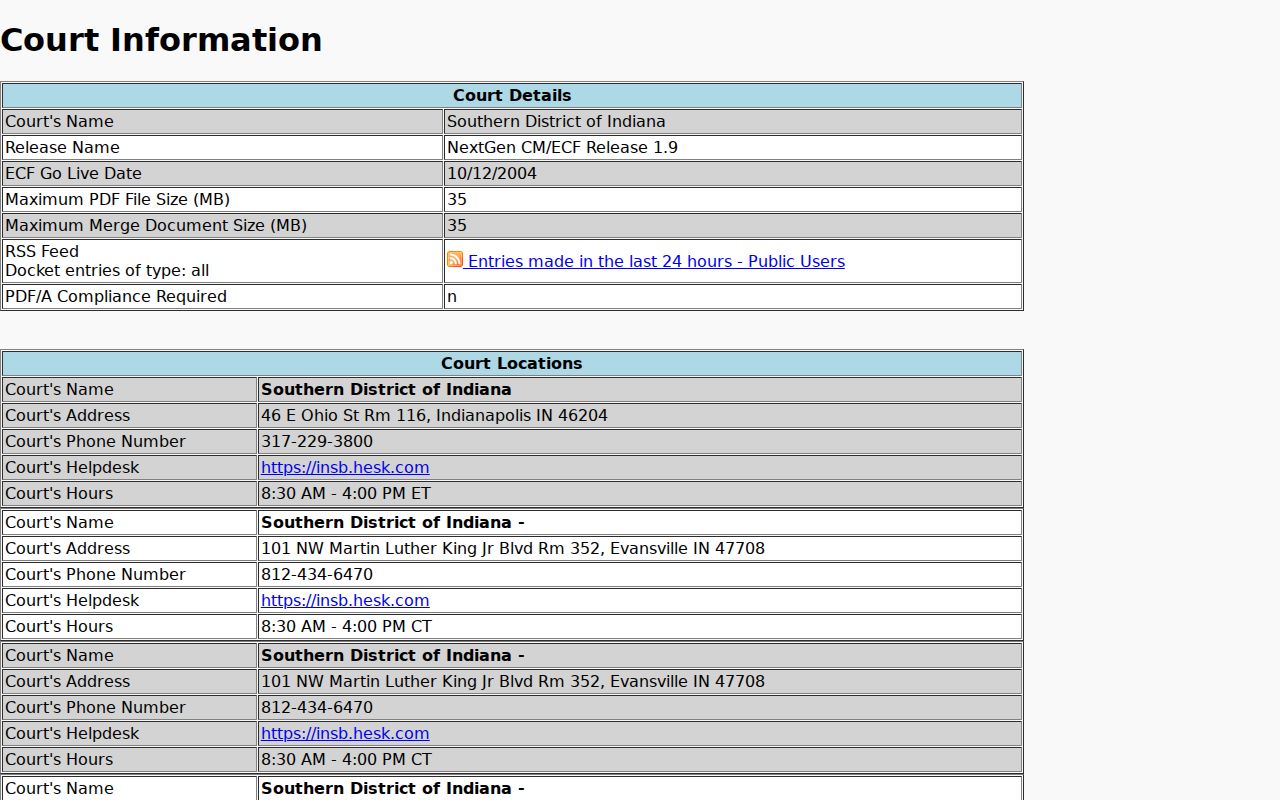Screen dimensions: 1280x800
Task: Click the Maximum Merge Document Size value 35
Action: click(457, 226)
